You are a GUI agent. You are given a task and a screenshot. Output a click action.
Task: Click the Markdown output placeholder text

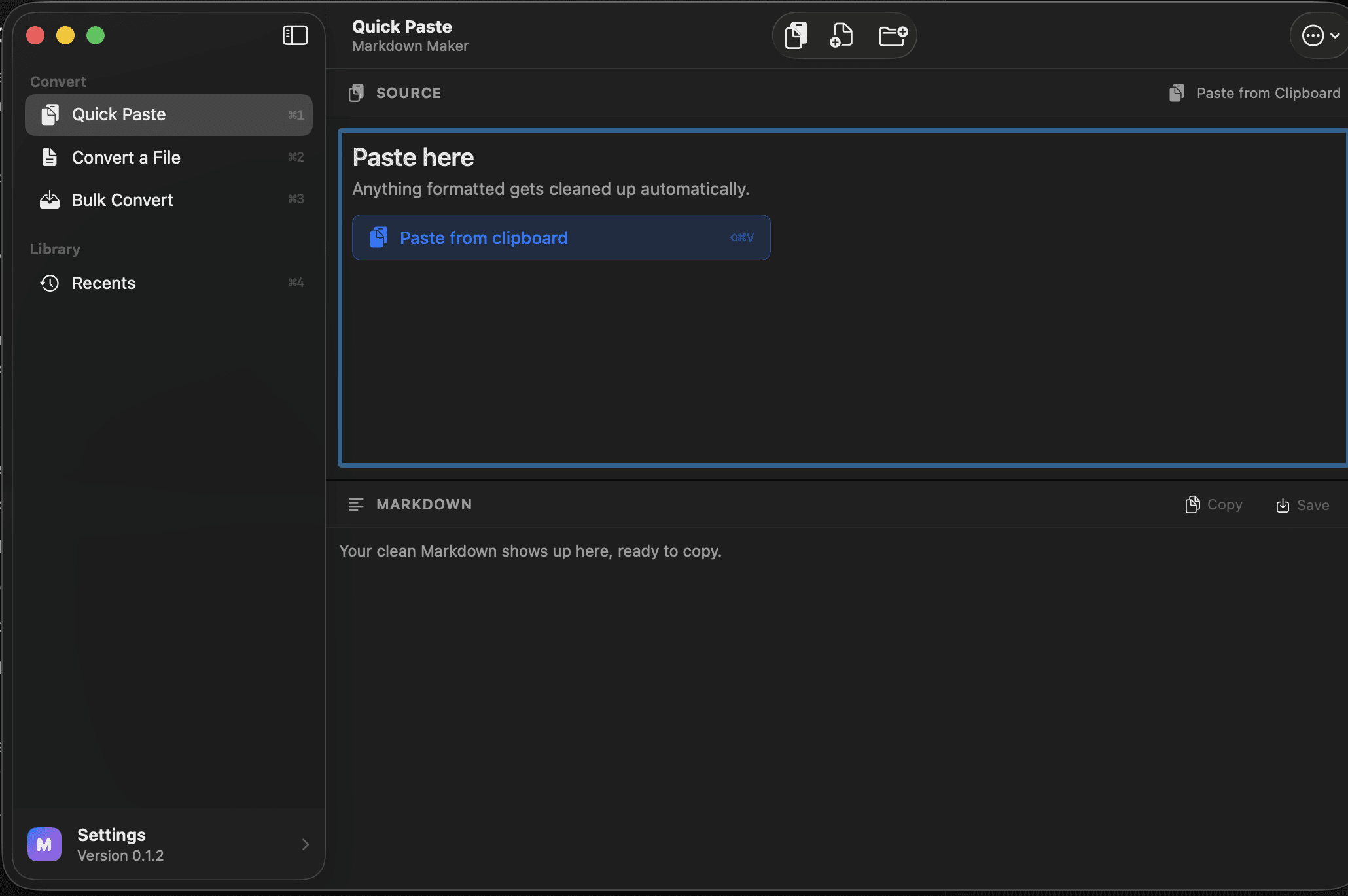coord(530,551)
